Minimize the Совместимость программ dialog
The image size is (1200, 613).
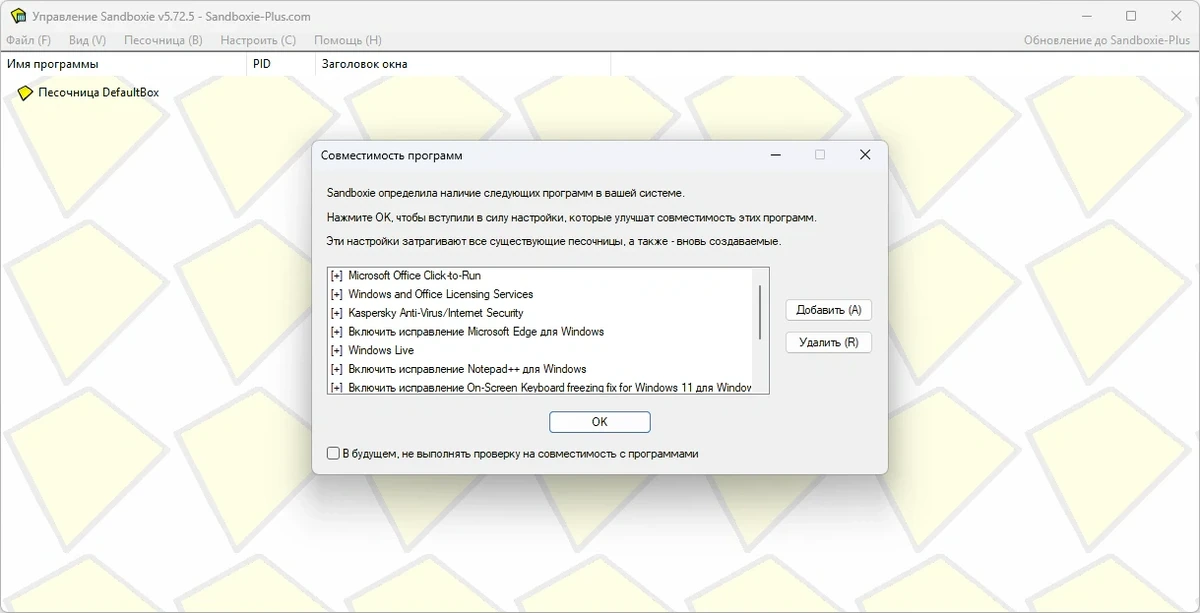[x=775, y=155]
